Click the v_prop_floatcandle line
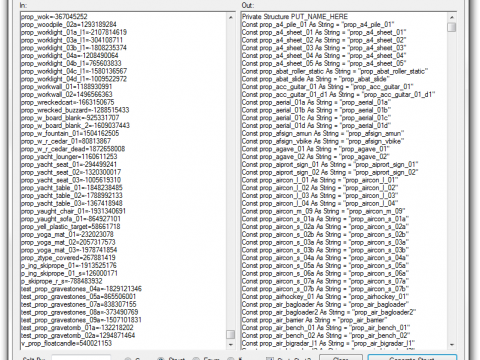The width and height of the screenshot is (480, 360). coord(66,343)
